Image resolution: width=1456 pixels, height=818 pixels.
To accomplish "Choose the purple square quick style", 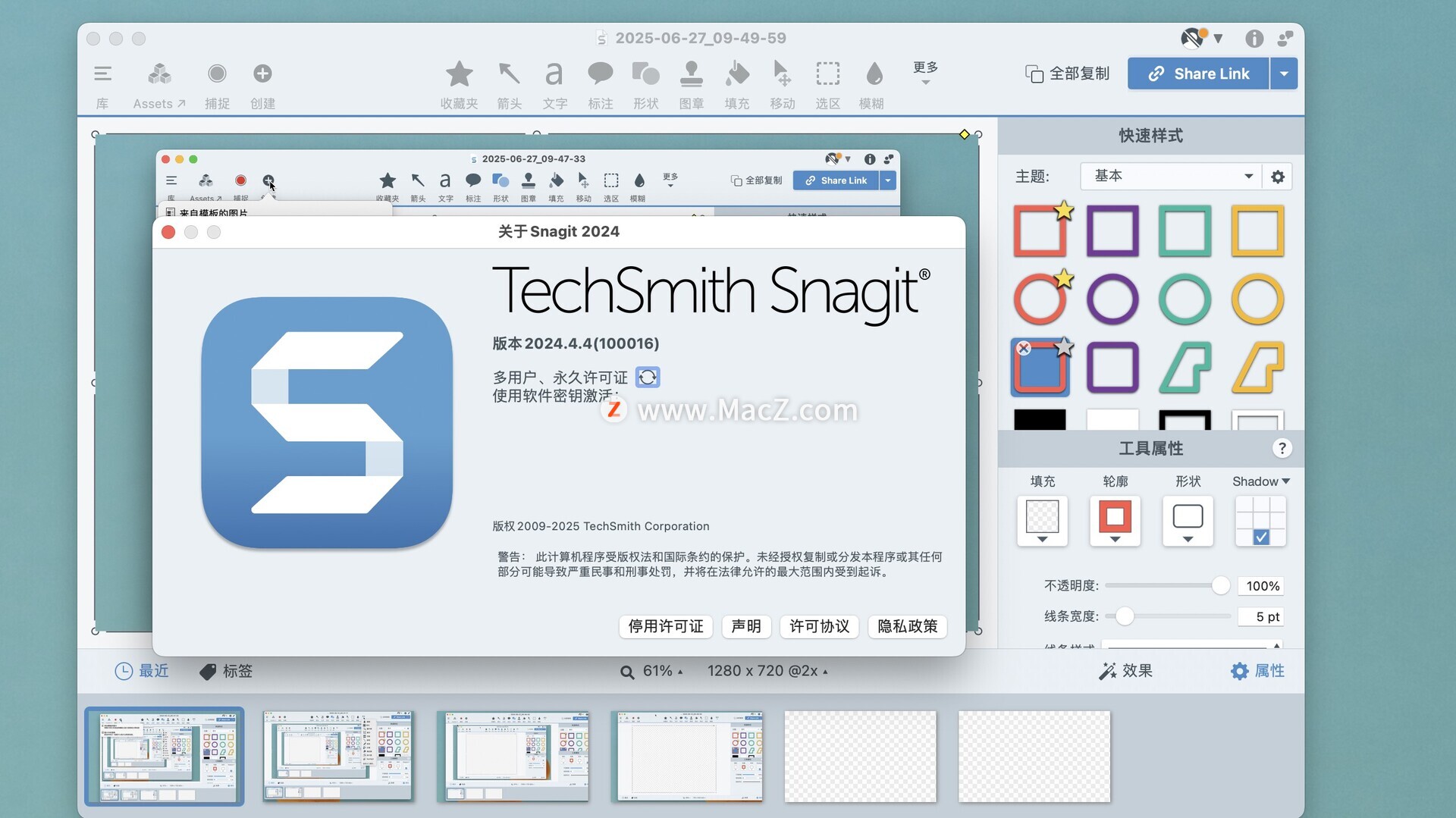I will point(1112,230).
